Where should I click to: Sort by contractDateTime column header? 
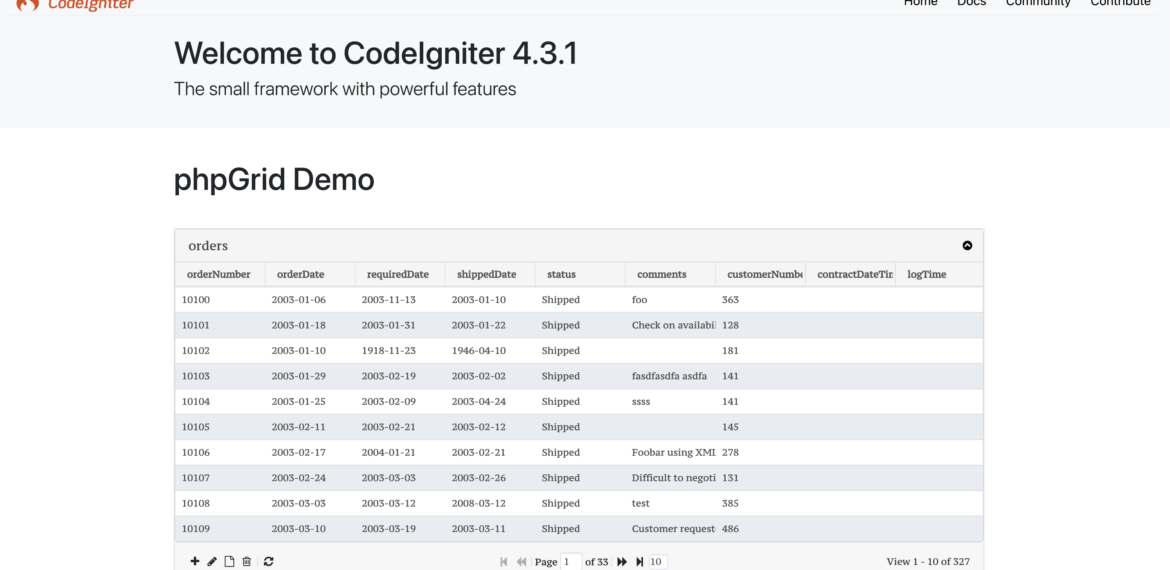[x=851, y=275]
